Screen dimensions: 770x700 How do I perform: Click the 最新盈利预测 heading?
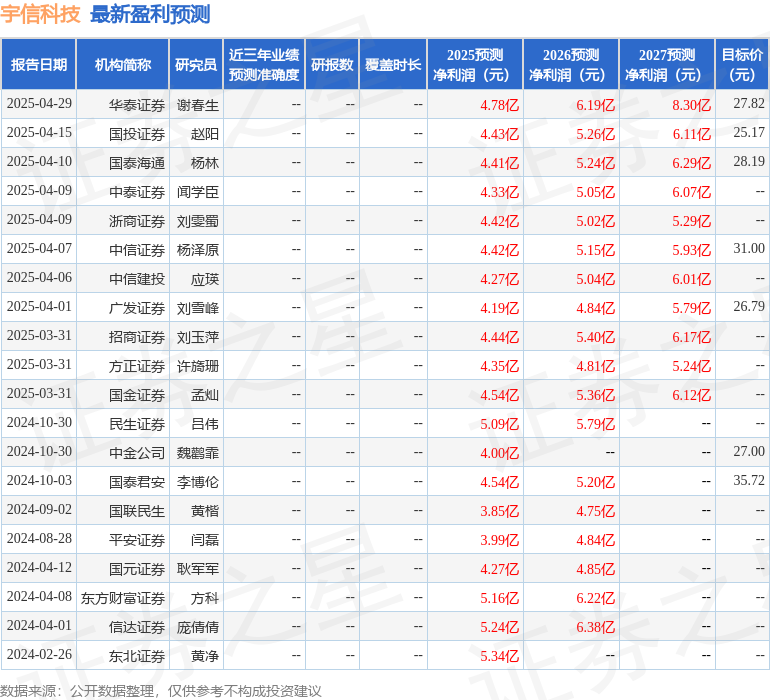[x=150, y=14]
